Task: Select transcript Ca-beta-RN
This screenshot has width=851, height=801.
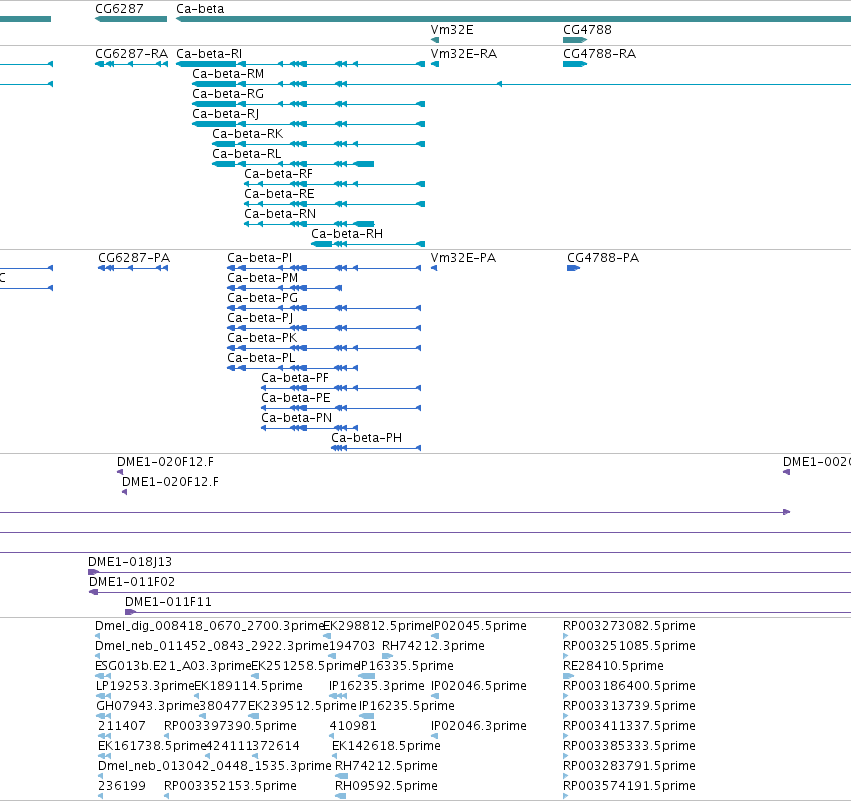Action: click(x=280, y=214)
